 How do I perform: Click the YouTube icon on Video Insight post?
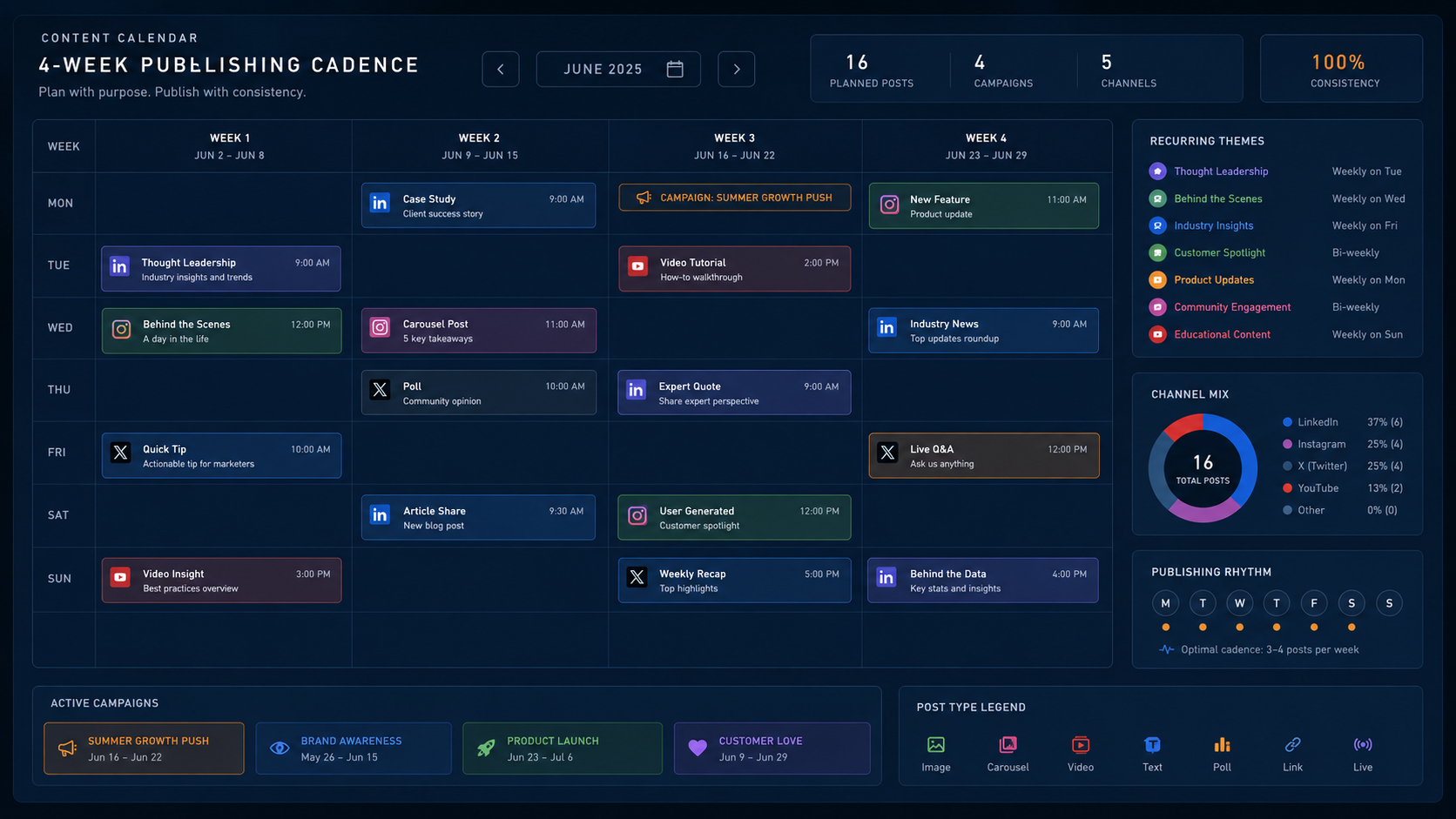(120, 577)
